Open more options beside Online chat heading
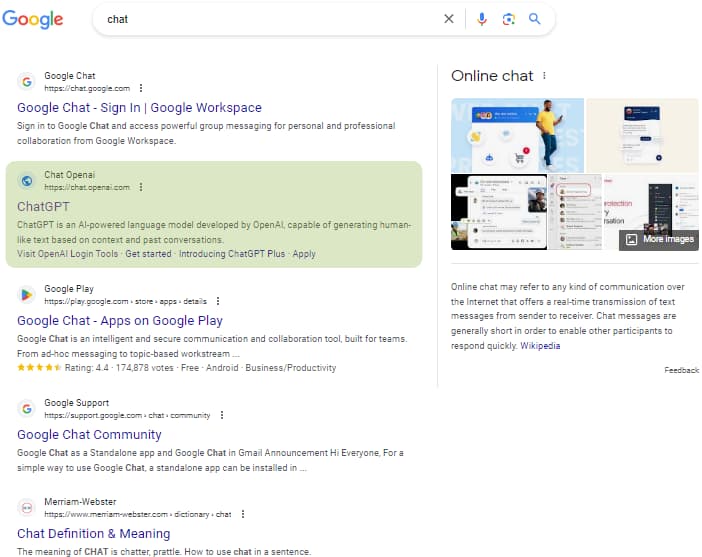This screenshot has width=702, height=557. 544,76
